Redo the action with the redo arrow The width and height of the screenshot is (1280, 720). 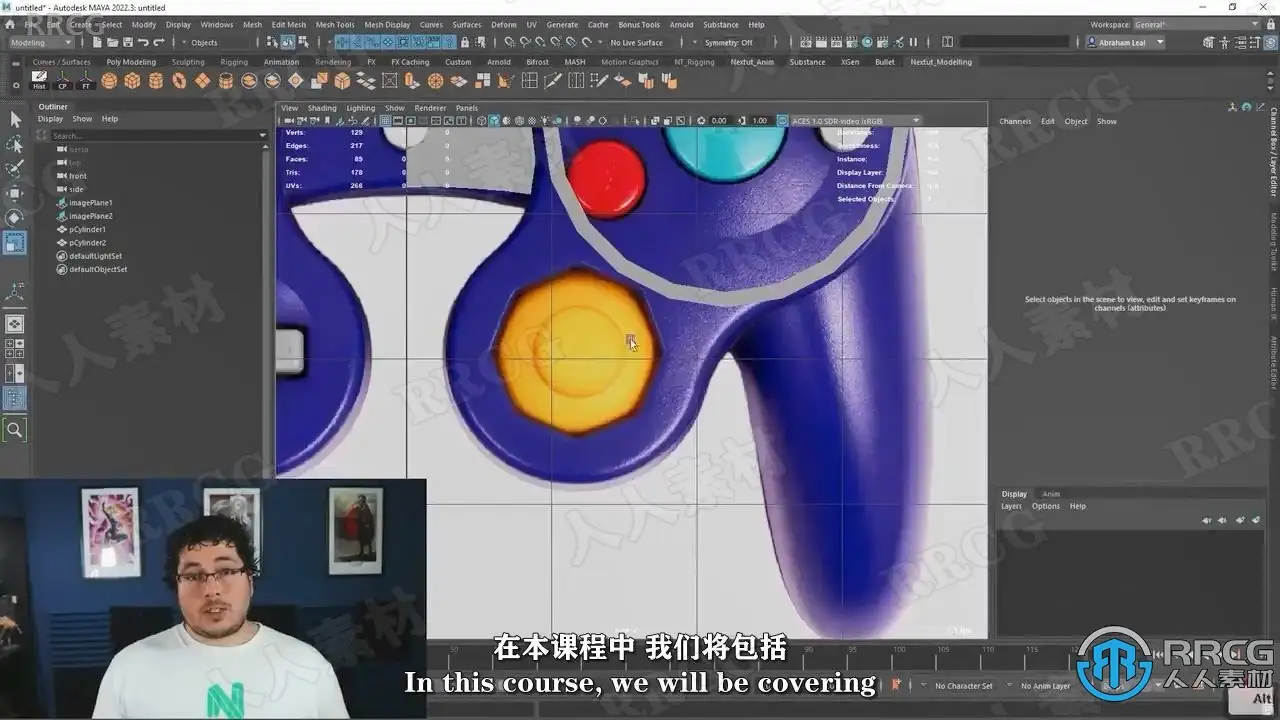[159, 42]
